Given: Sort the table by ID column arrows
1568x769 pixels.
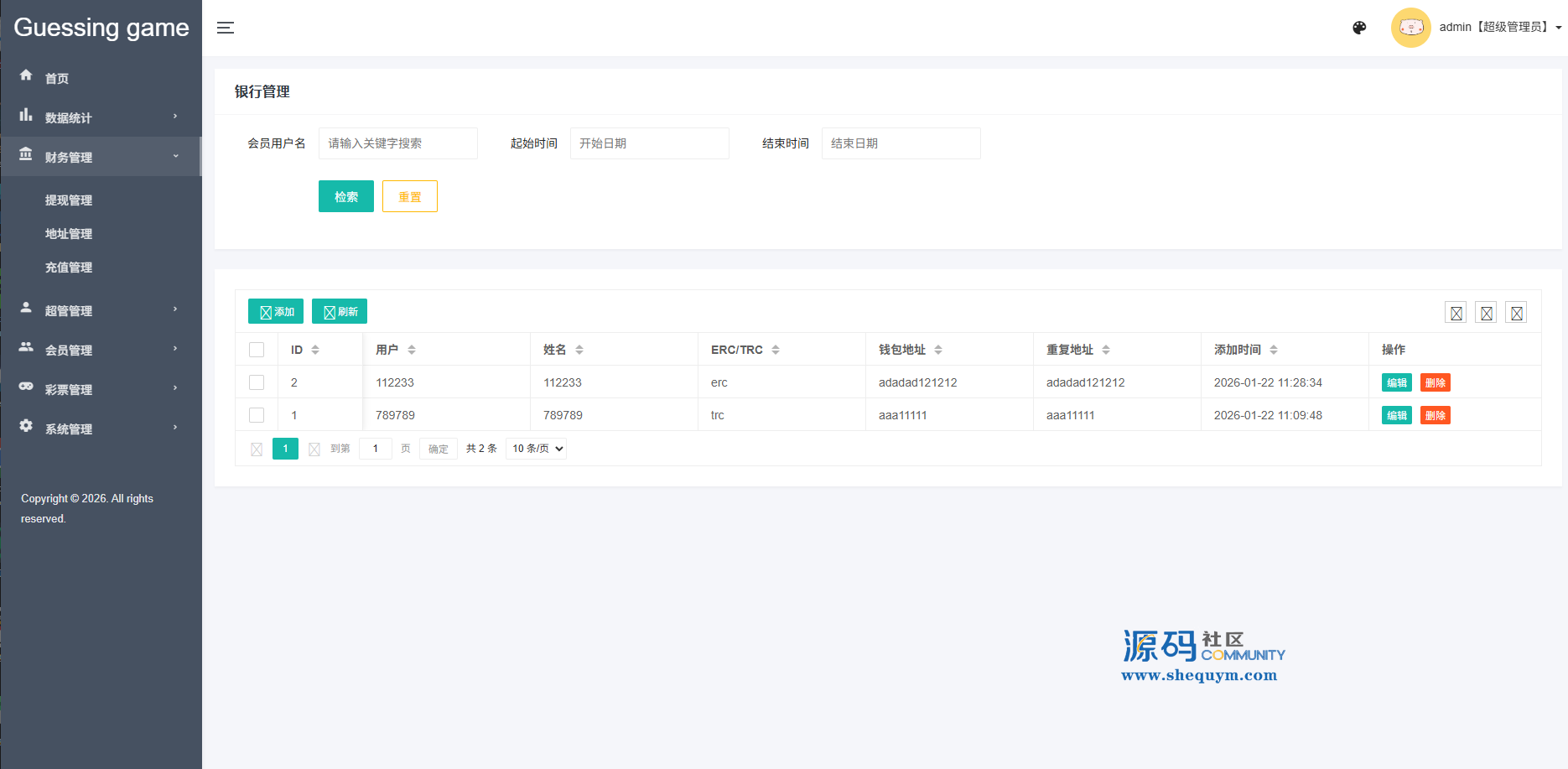Looking at the screenshot, I should click(x=315, y=350).
